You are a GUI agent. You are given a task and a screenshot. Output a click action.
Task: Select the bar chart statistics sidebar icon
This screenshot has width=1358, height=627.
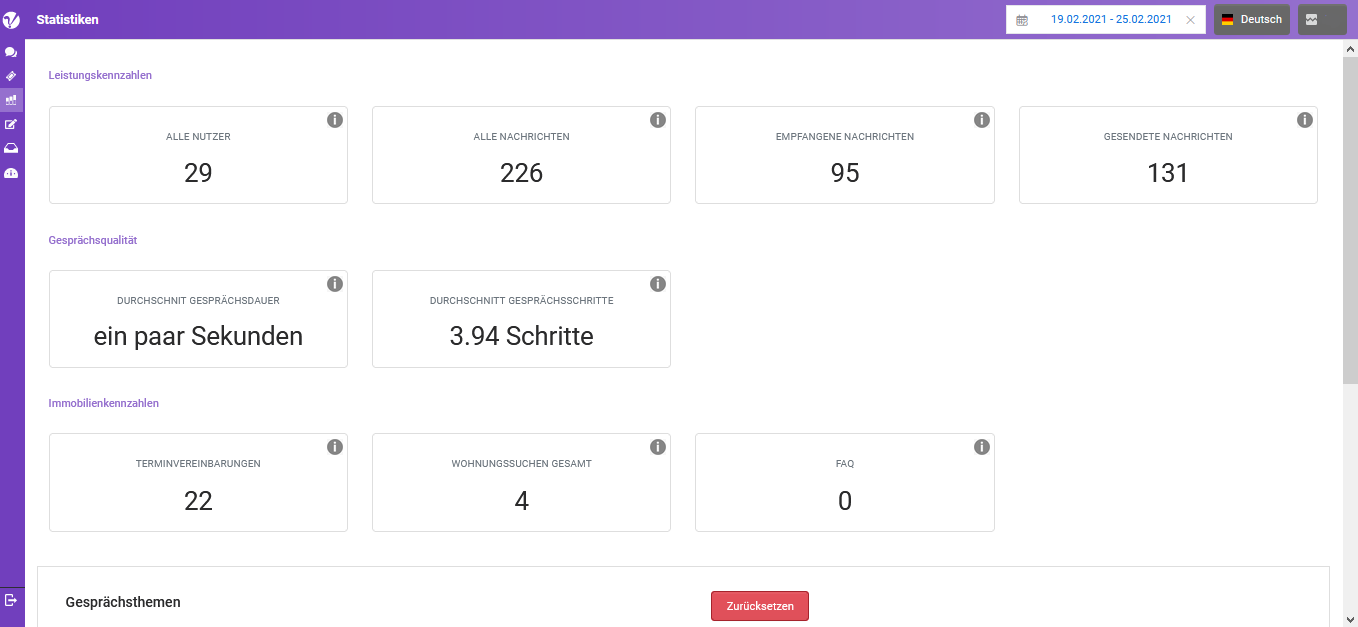(11, 100)
